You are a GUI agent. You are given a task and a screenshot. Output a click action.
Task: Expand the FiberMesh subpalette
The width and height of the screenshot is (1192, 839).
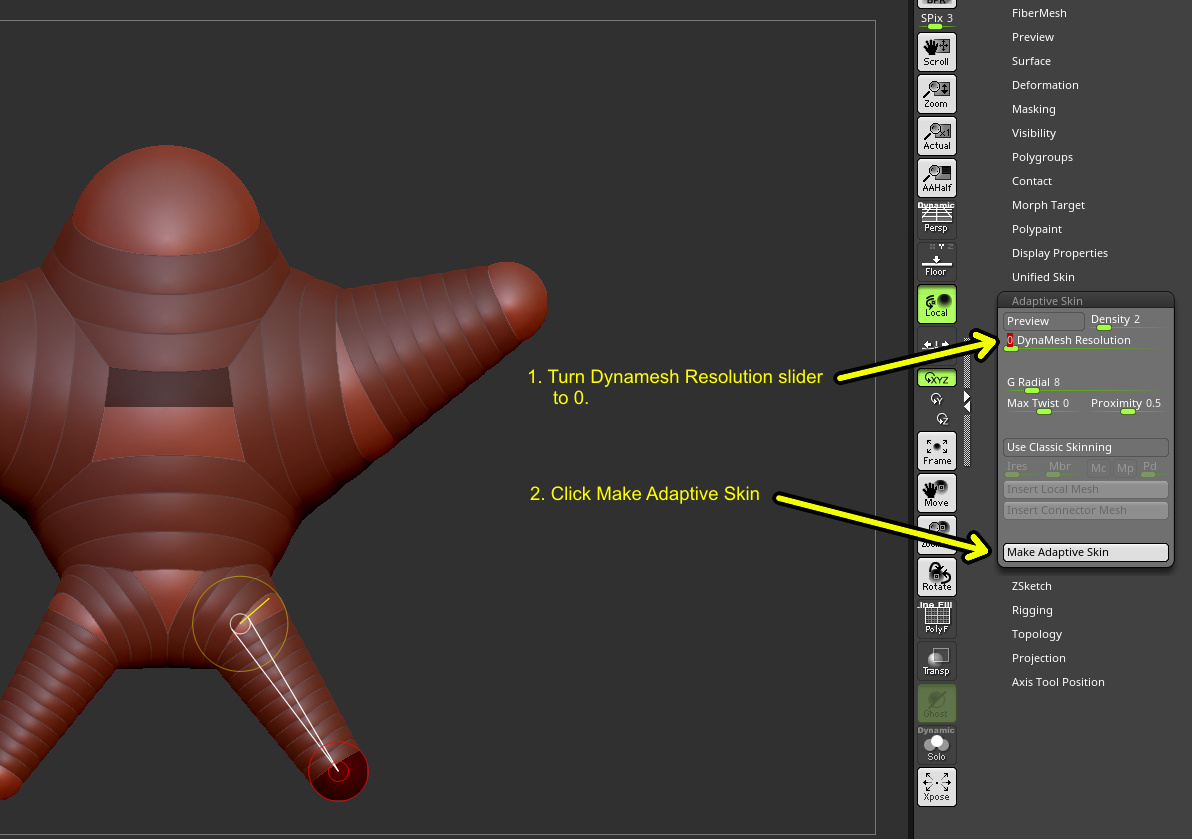[1039, 13]
